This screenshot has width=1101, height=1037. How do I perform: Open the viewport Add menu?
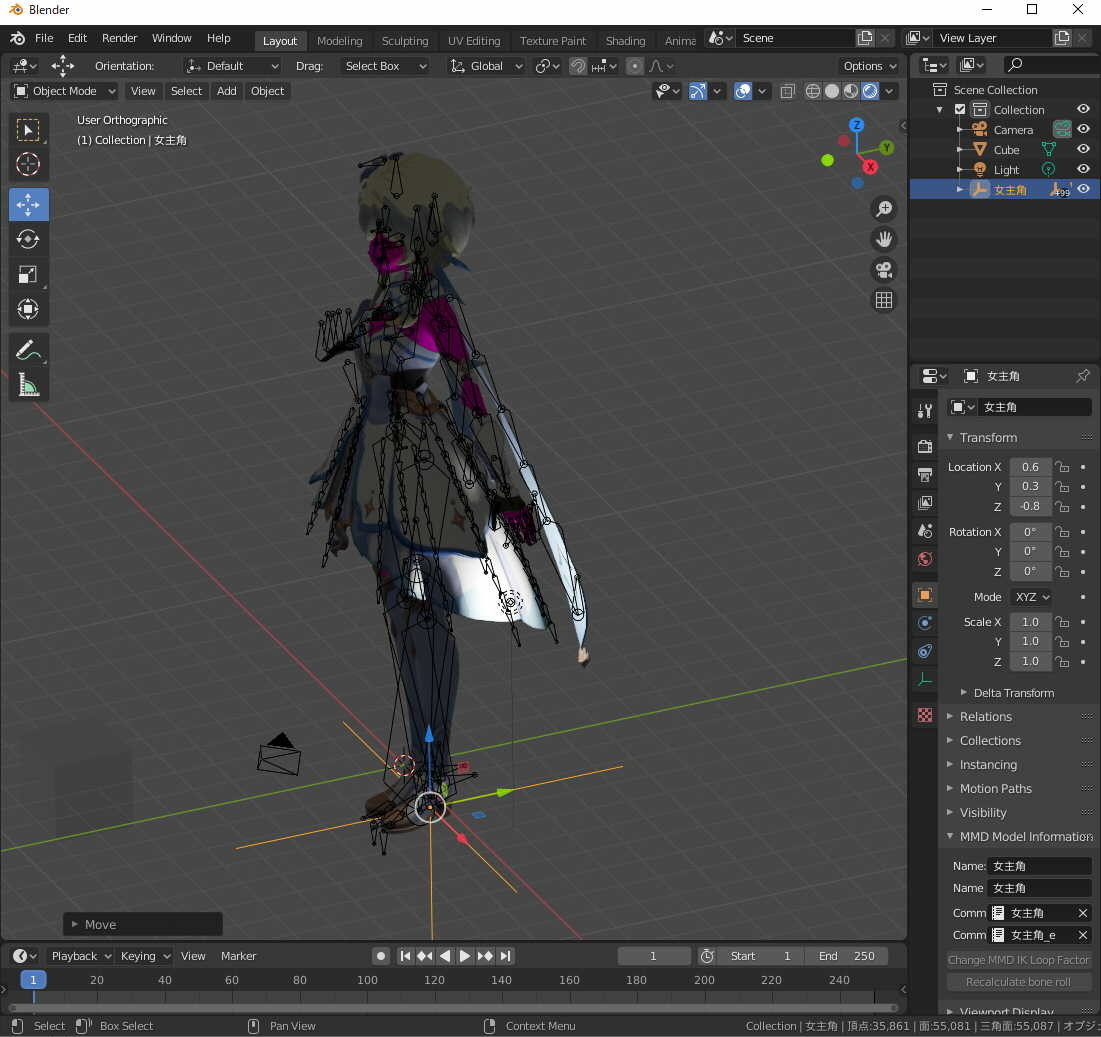pos(226,91)
